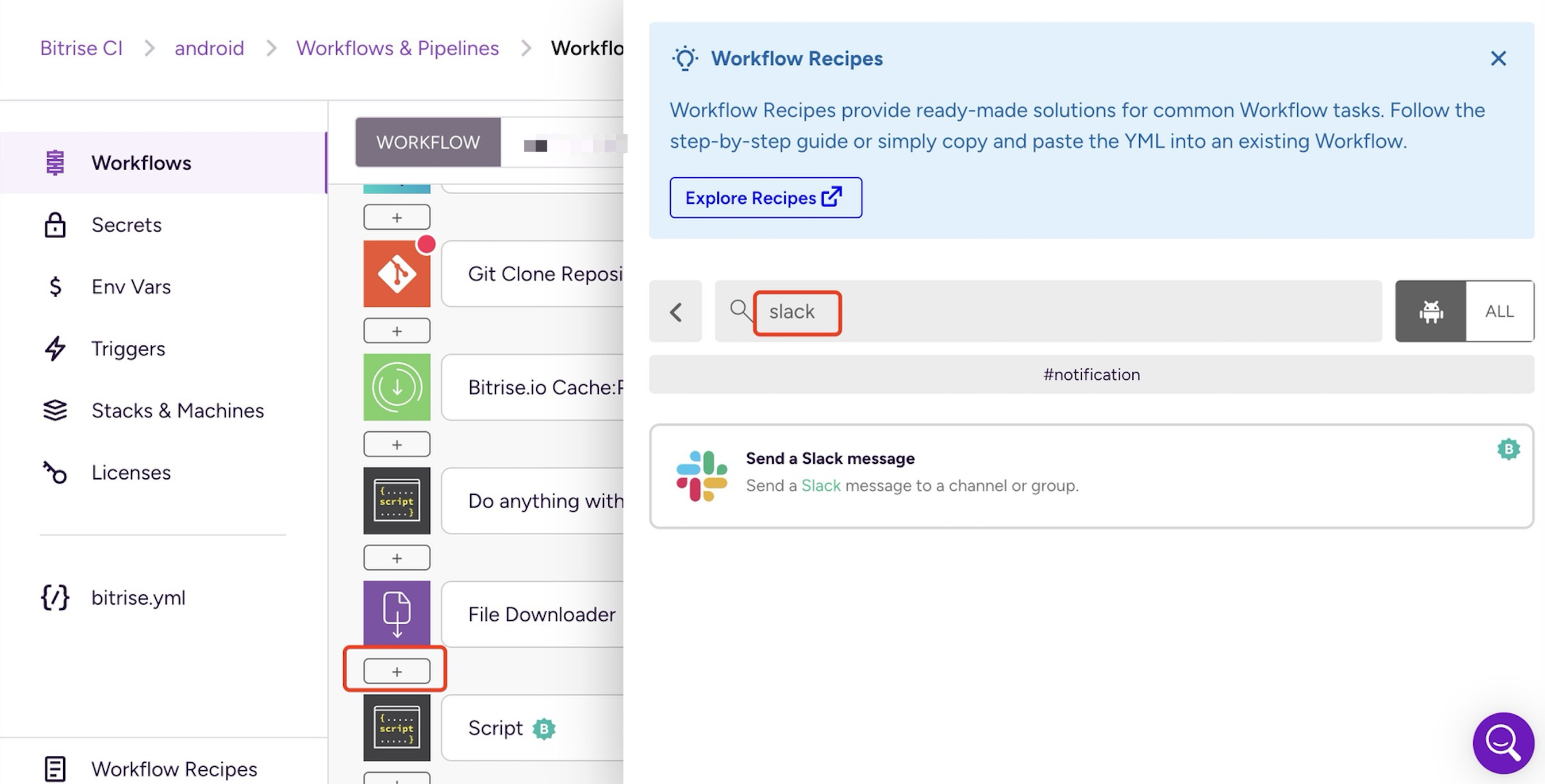1545x784 pixels.
Task: Select the bottom Script step icon
Action: [x=397, y=728]
